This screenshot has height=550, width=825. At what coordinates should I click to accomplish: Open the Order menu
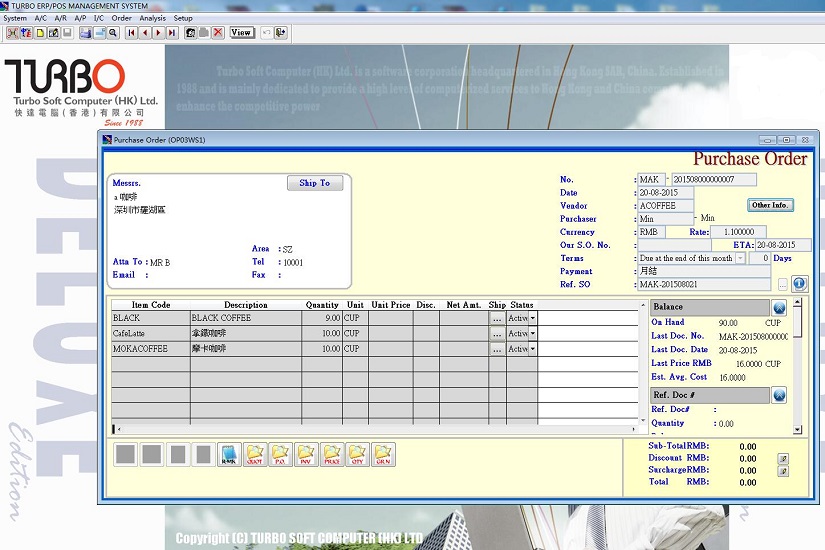point(122,18)
